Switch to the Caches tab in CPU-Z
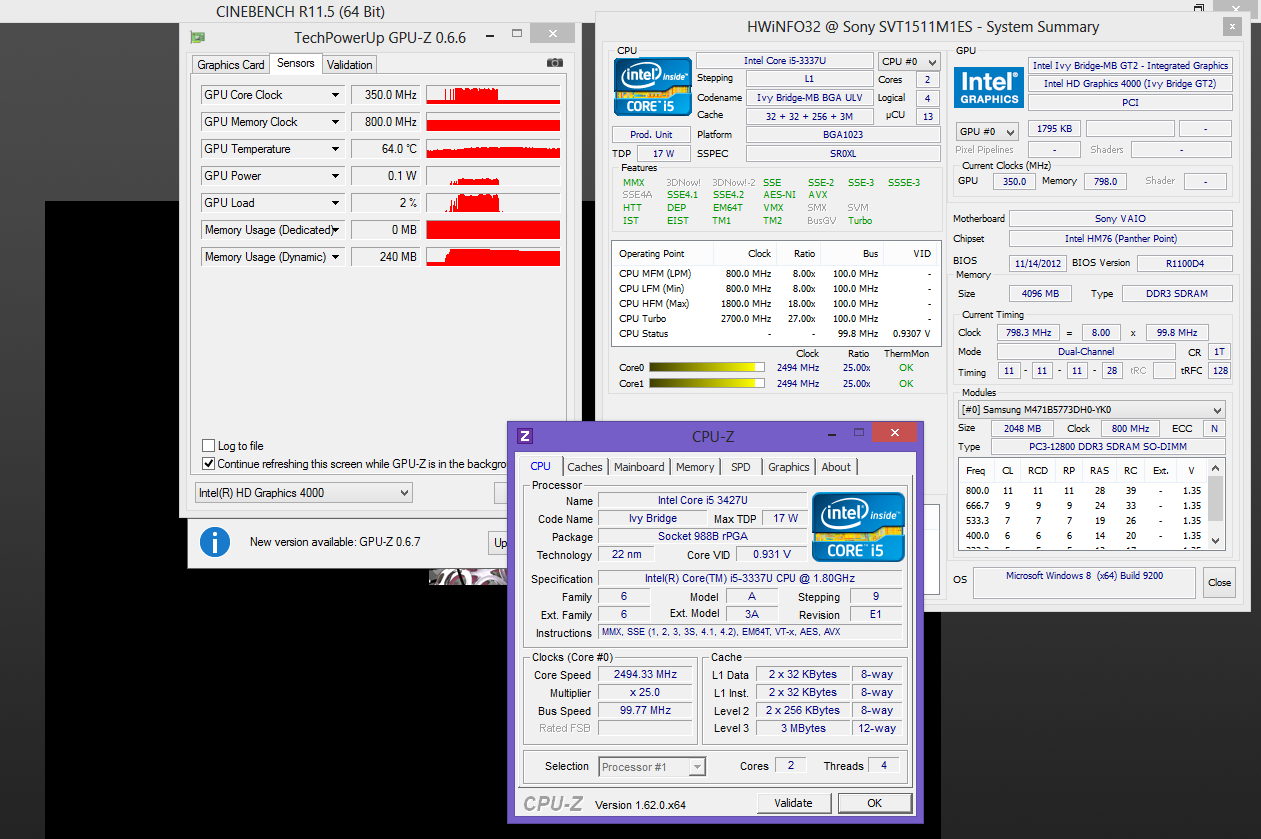 click(x=585, y=467)
